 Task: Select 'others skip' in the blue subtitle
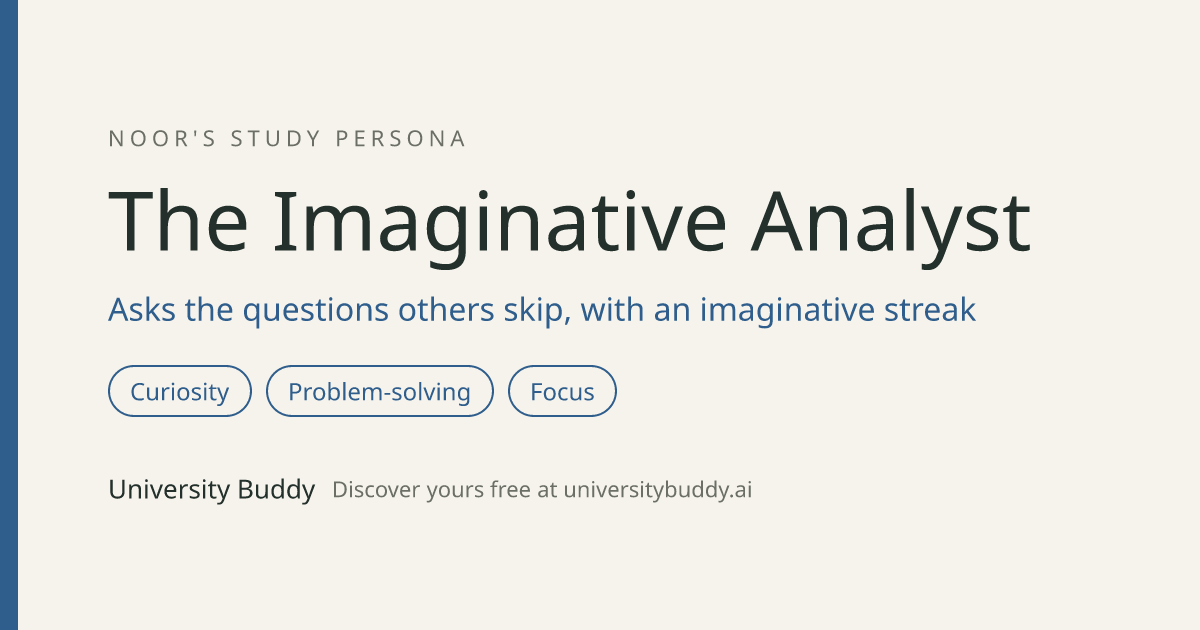point(485,309)
